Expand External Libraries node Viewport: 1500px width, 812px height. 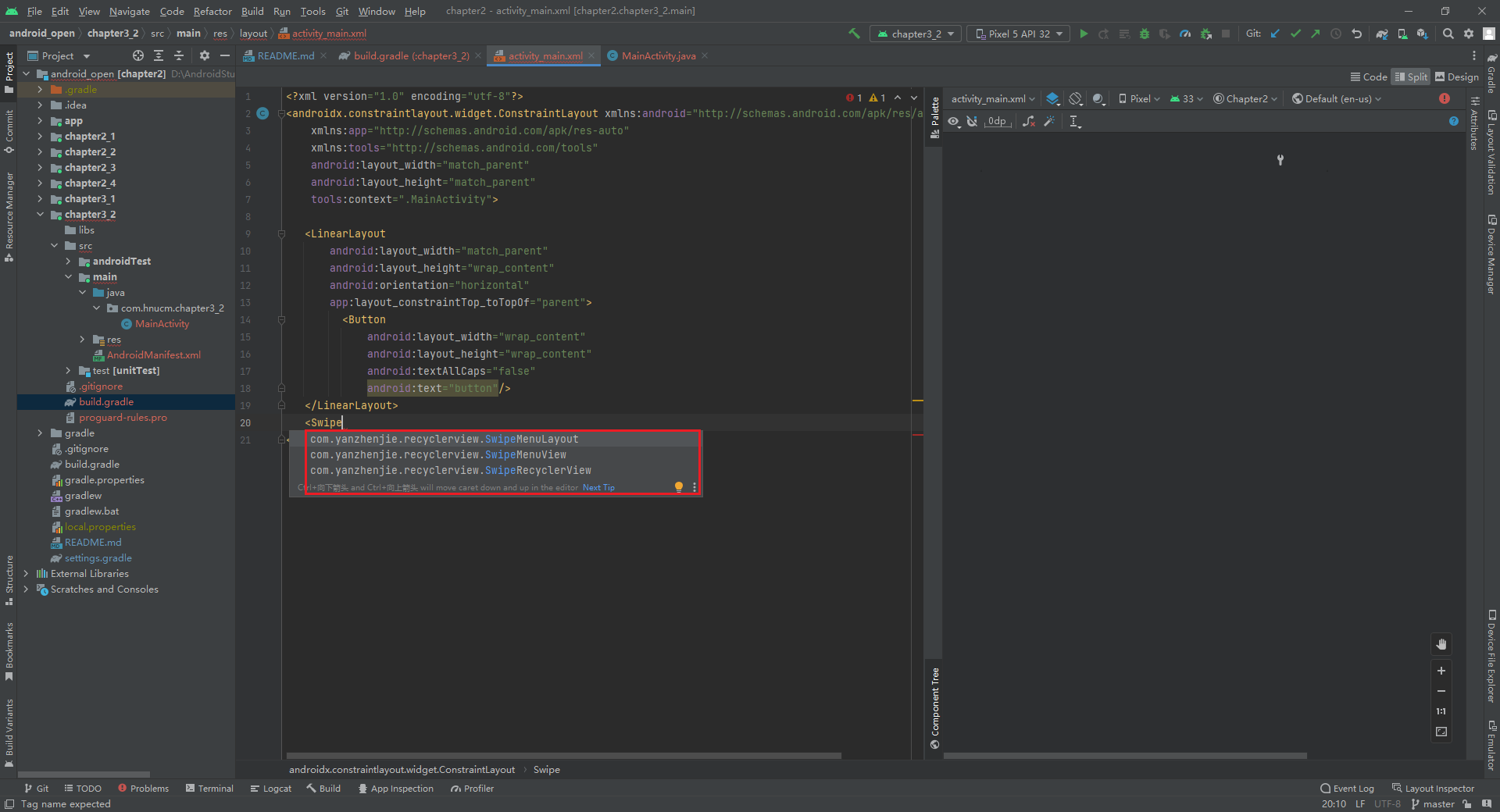click(26, 573)
